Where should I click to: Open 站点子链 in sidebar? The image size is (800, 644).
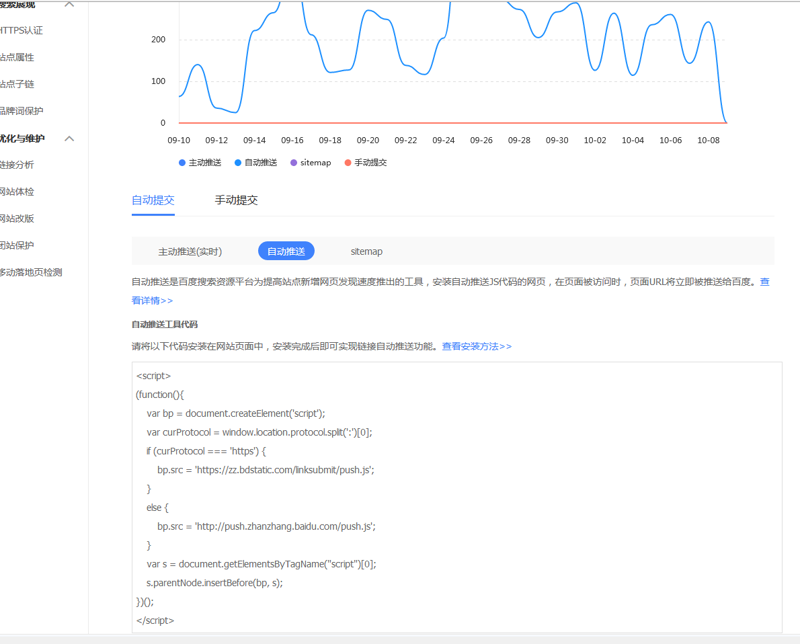[16, 84]
